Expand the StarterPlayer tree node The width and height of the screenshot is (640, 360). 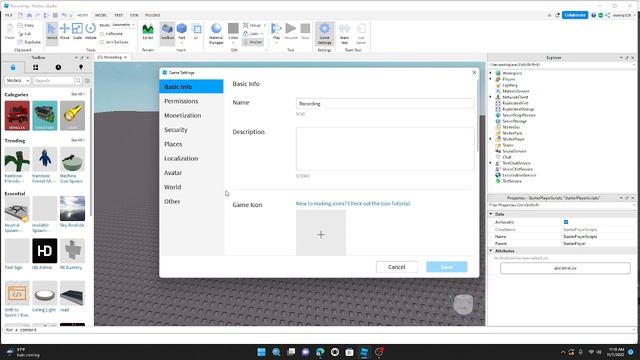point(491,139)
